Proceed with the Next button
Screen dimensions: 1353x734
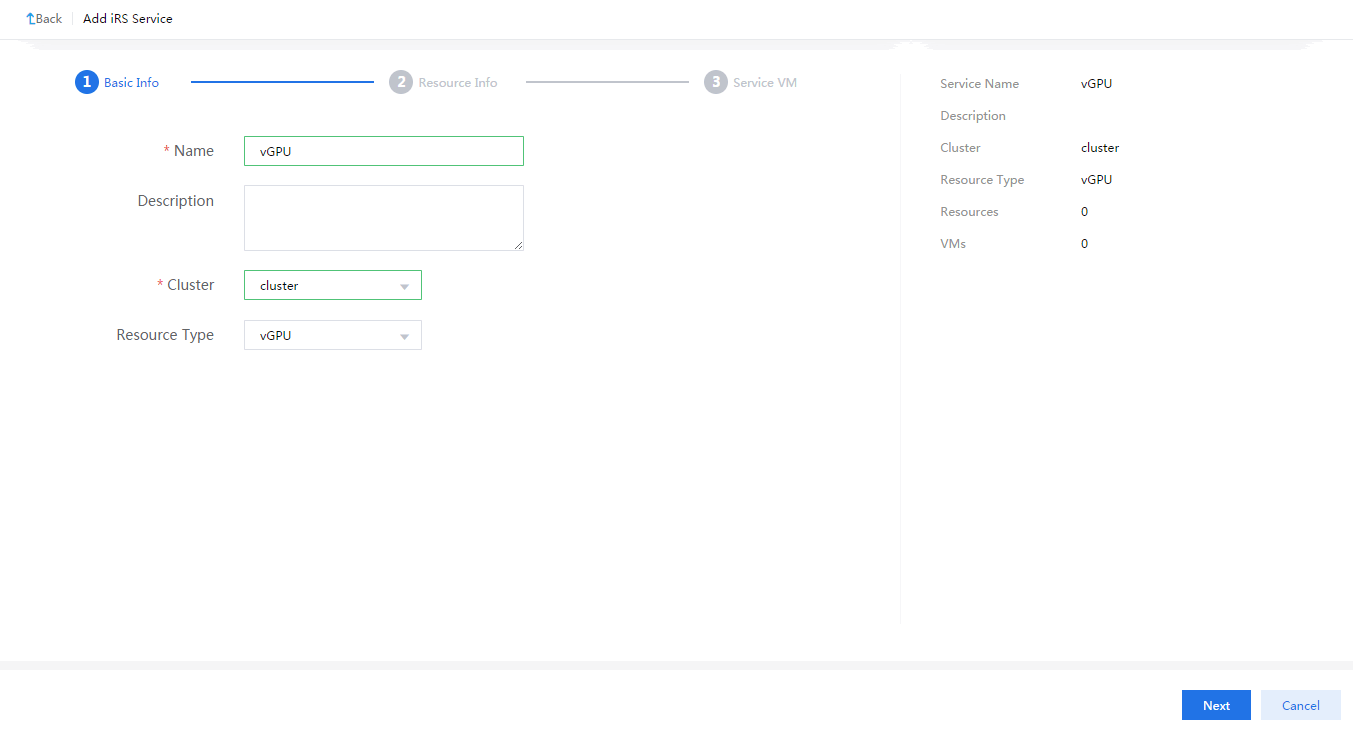[1216, 705]
